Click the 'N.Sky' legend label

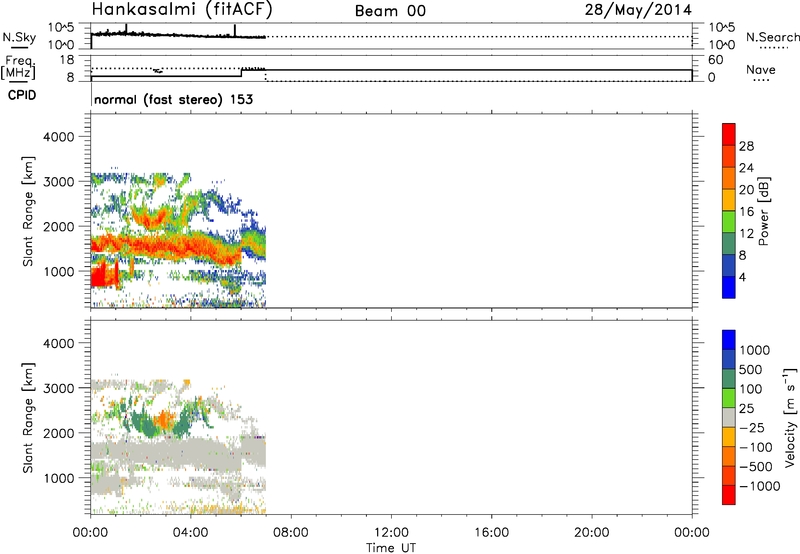pos(19,37)
